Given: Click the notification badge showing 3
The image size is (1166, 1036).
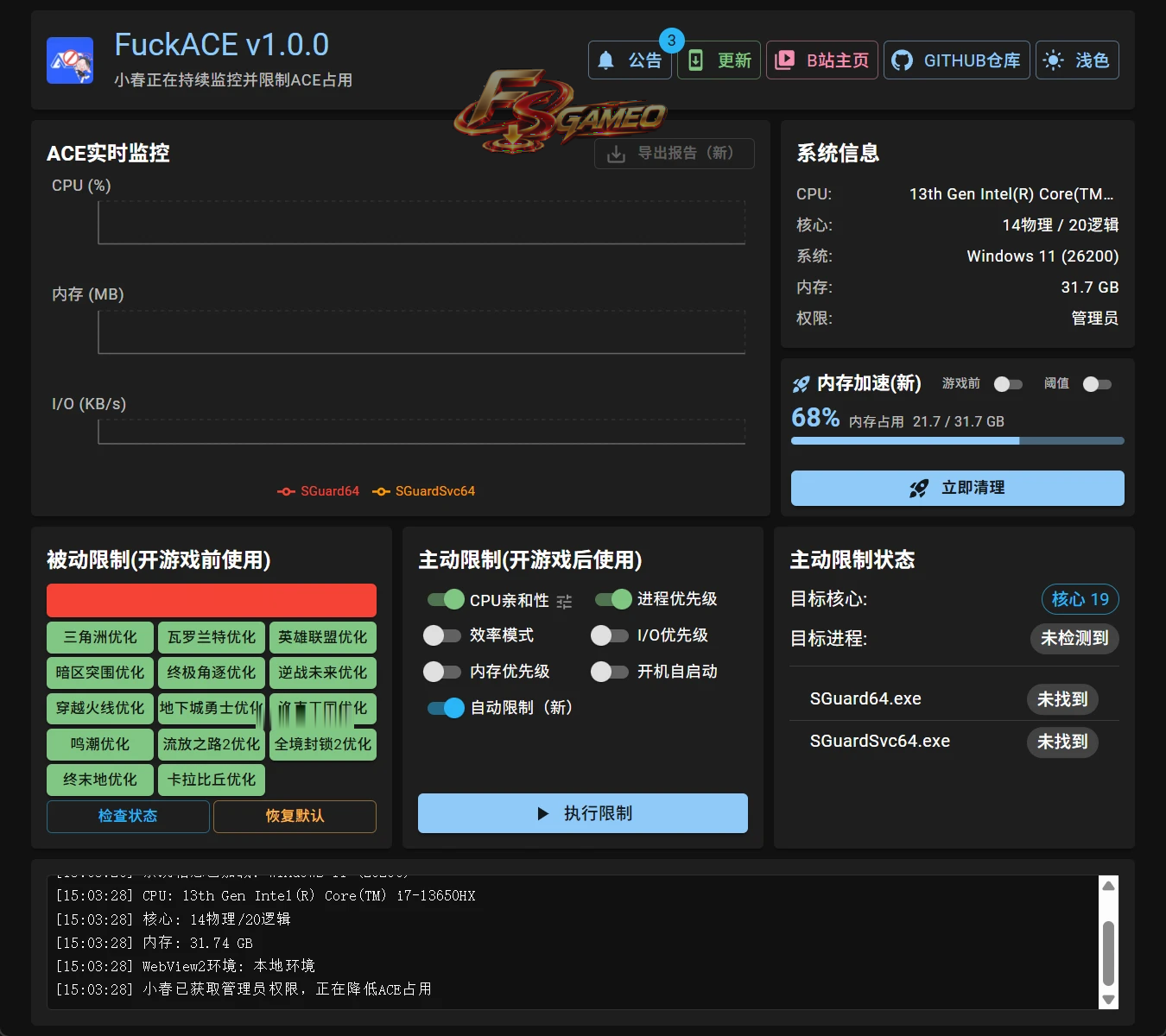Looking at the screenshot, I should tap(671, 41).
